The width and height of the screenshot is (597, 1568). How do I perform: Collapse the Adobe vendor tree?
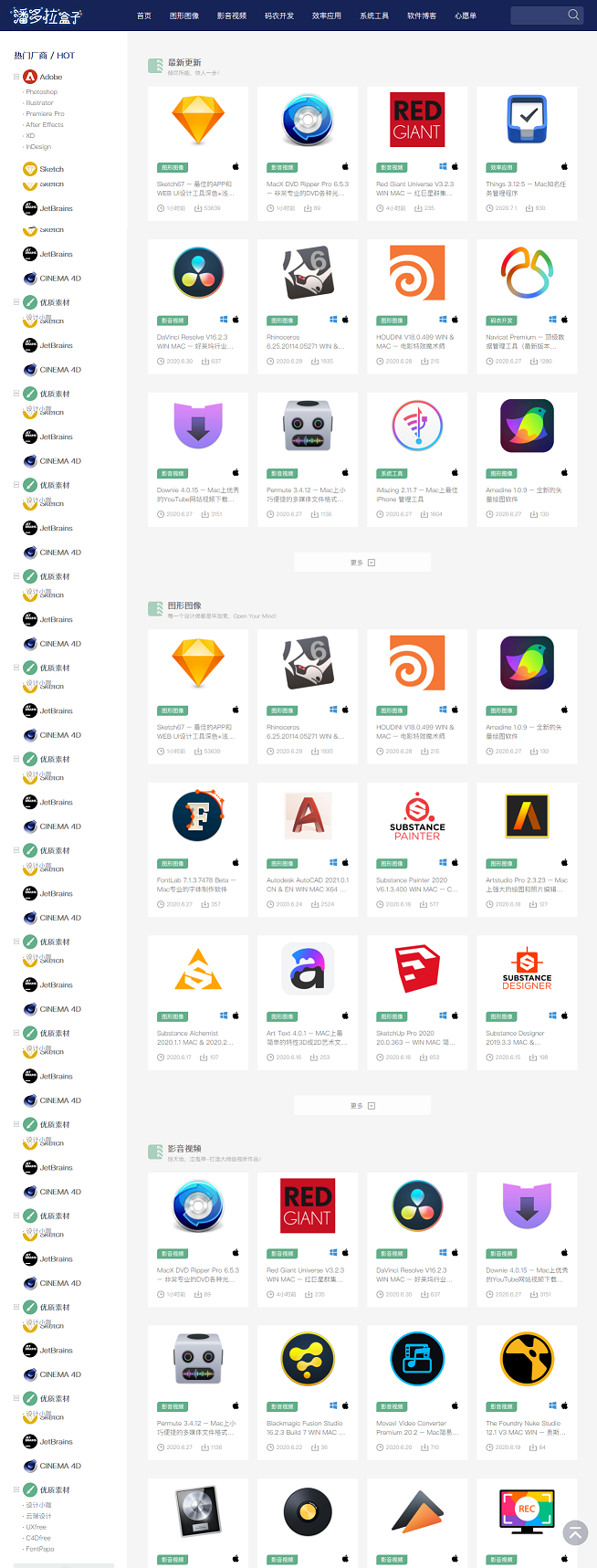16,77
